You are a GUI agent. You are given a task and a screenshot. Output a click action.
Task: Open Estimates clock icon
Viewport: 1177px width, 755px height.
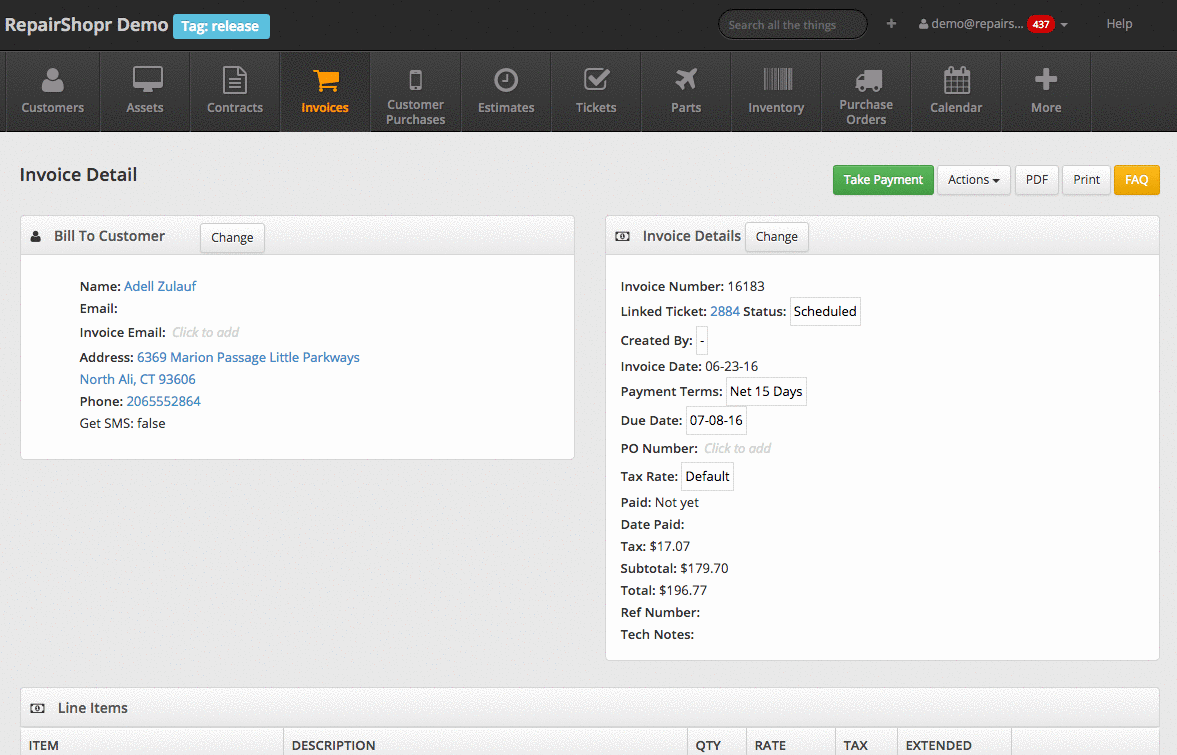coord(506,80)
